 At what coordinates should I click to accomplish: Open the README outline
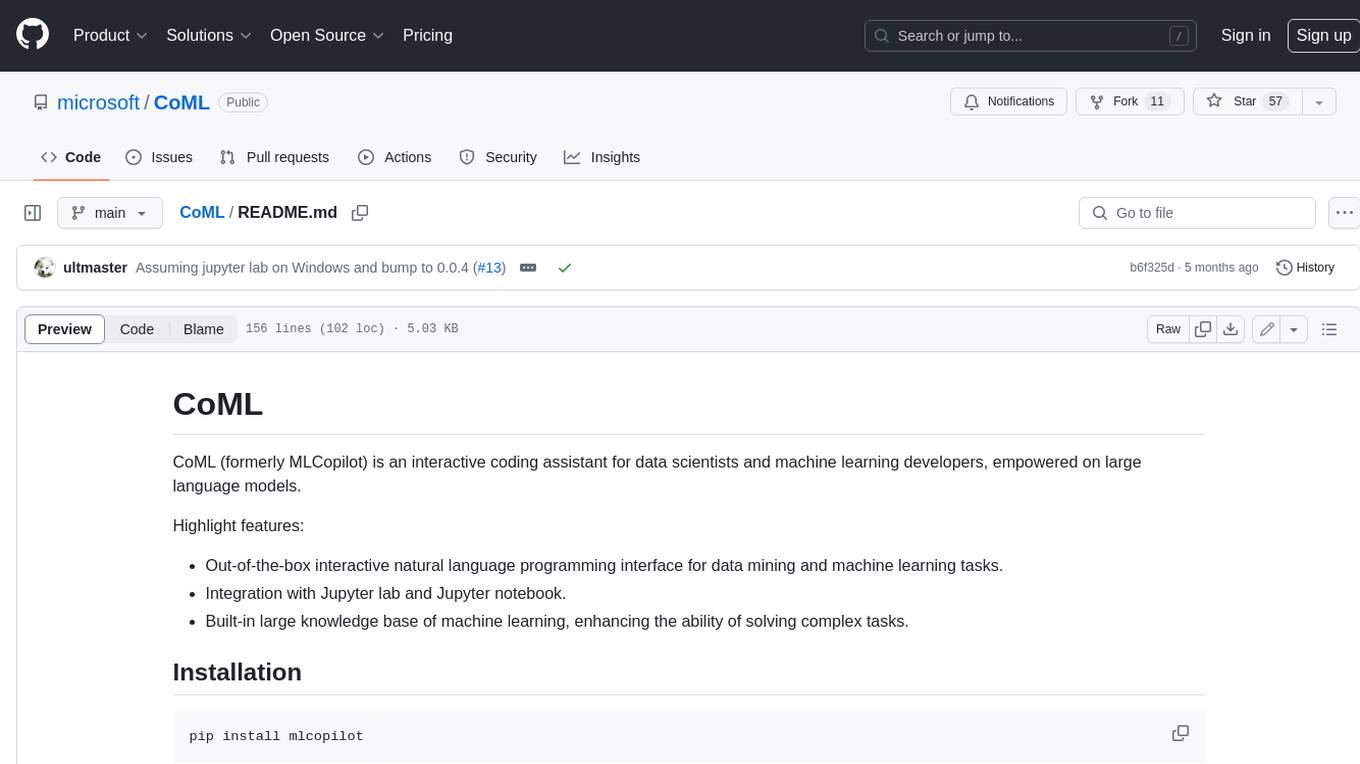coord(1329,329)
